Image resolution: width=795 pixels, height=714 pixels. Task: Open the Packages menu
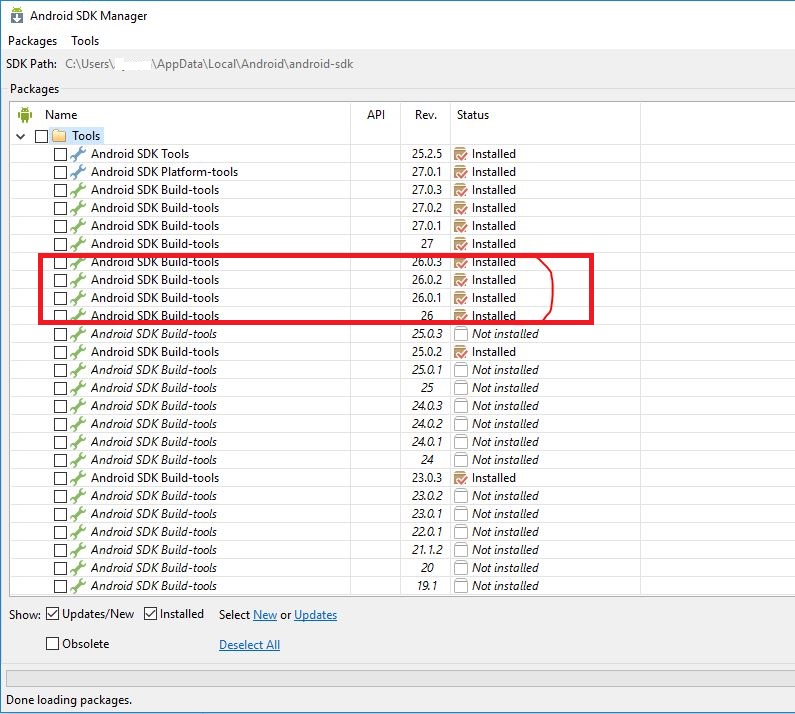pyautogui.click(x=32, y=41)
